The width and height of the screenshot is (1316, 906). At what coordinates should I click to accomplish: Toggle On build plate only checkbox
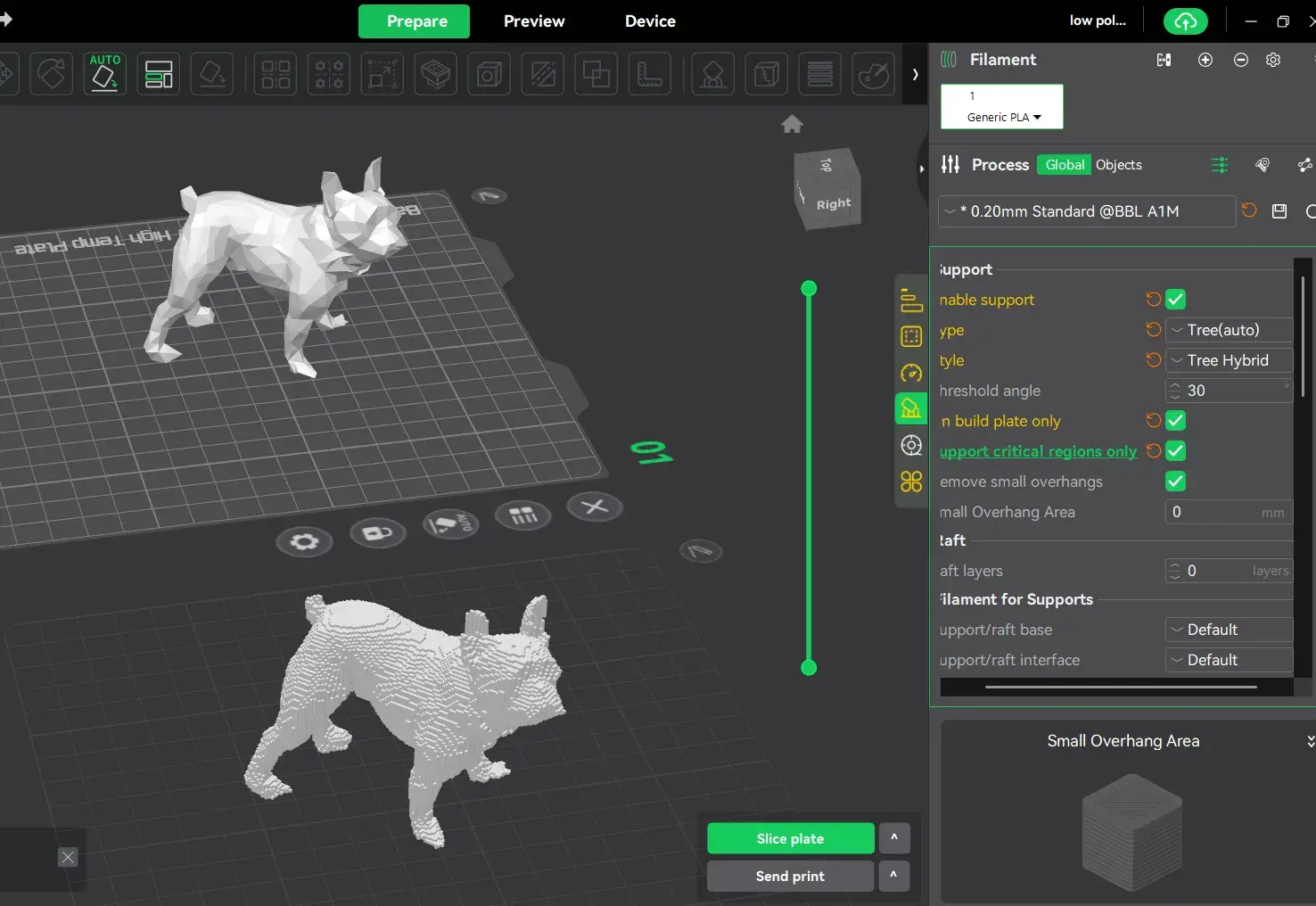[x=1175, y=421]
